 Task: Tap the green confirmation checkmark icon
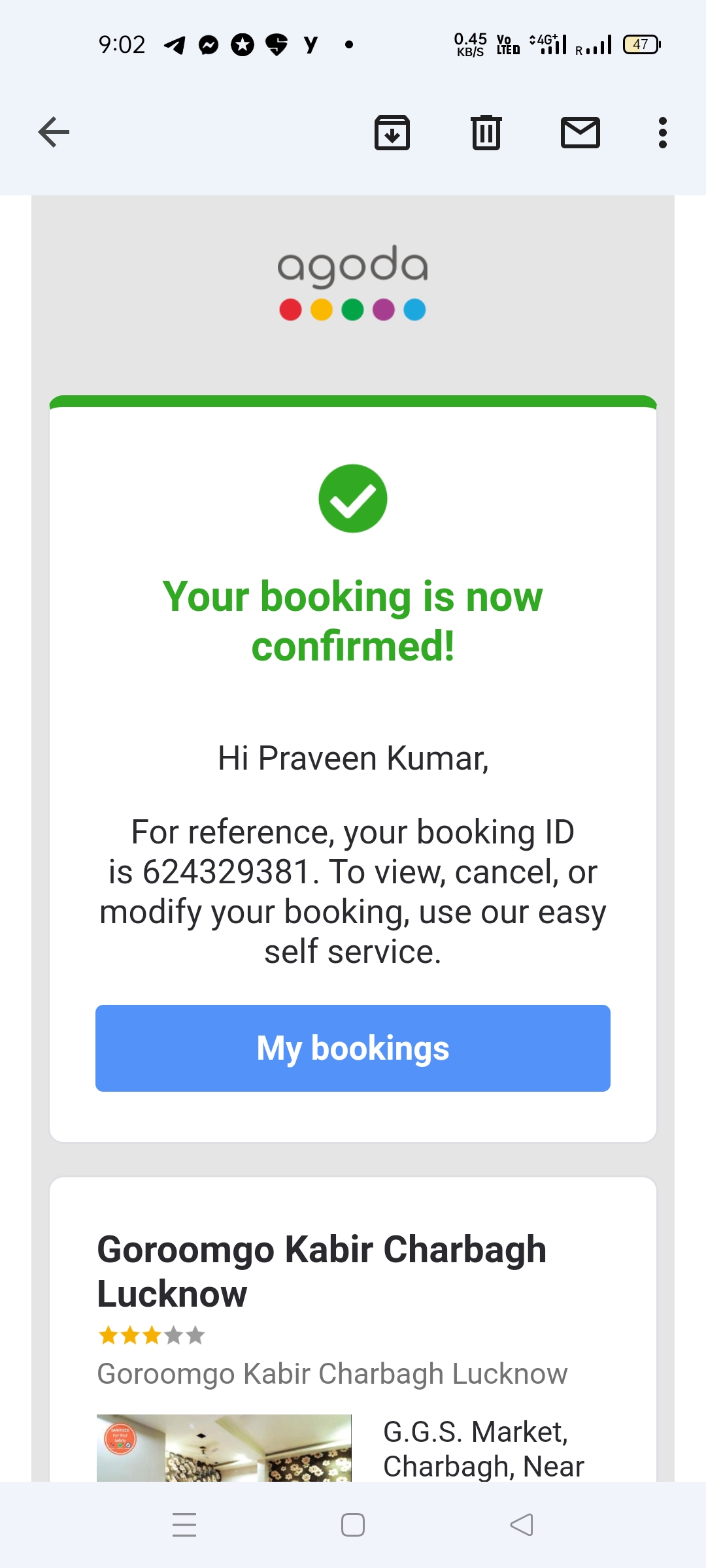pyautogui.click(x=353, y=498)
